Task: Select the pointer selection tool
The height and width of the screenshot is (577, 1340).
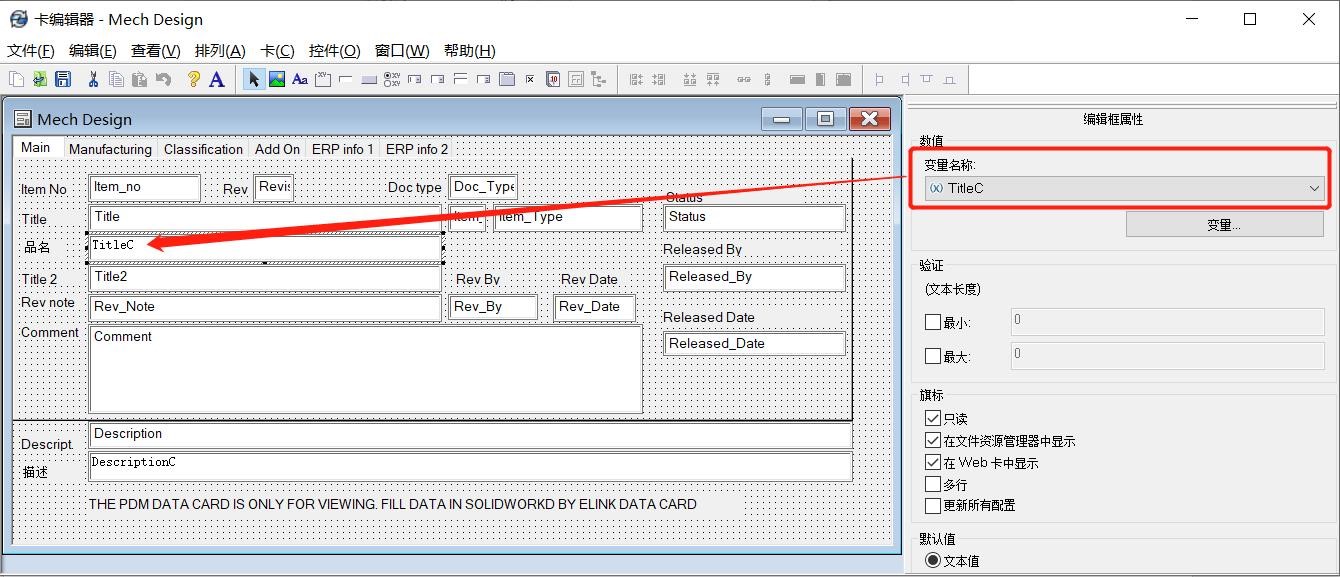Action: pos(254,79)
